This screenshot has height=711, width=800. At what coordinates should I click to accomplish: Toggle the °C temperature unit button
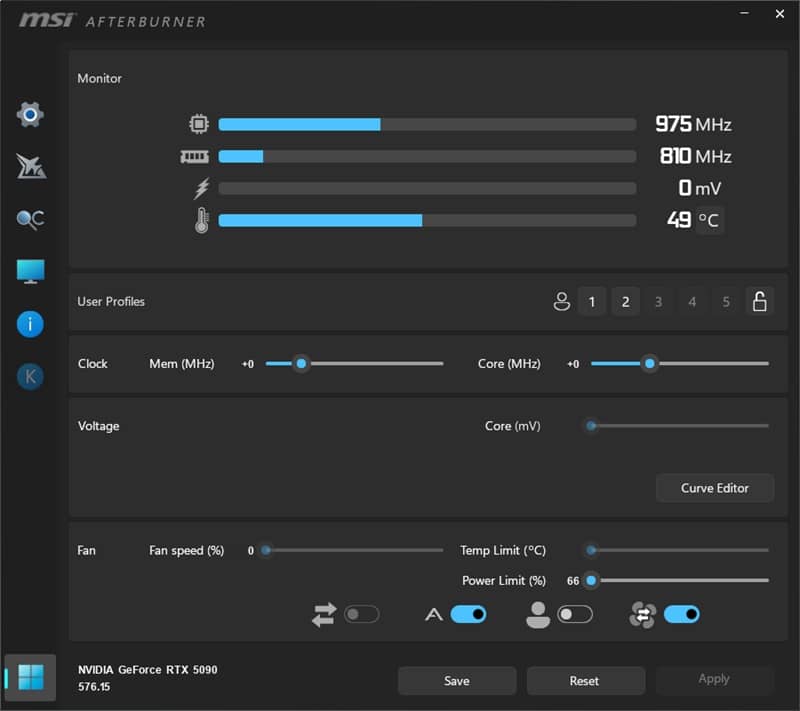pos(709,220)
